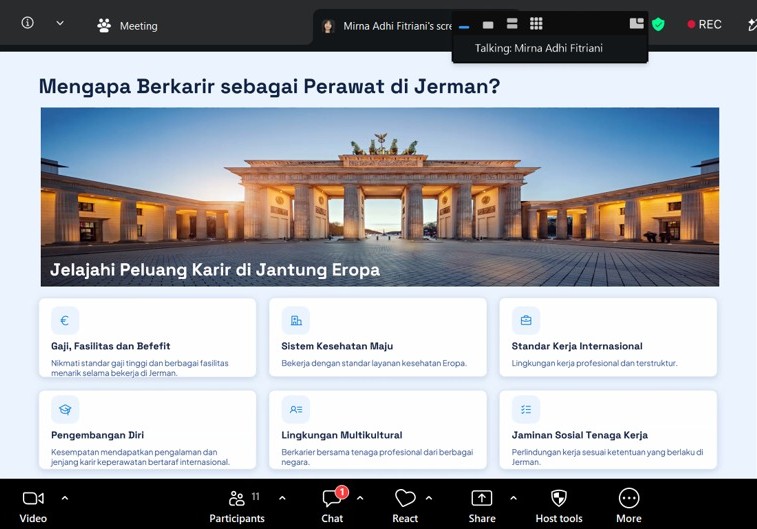Expand the chevron next to meeting info
The width and height of the screenshot is (757, 529).
(60, 23)
